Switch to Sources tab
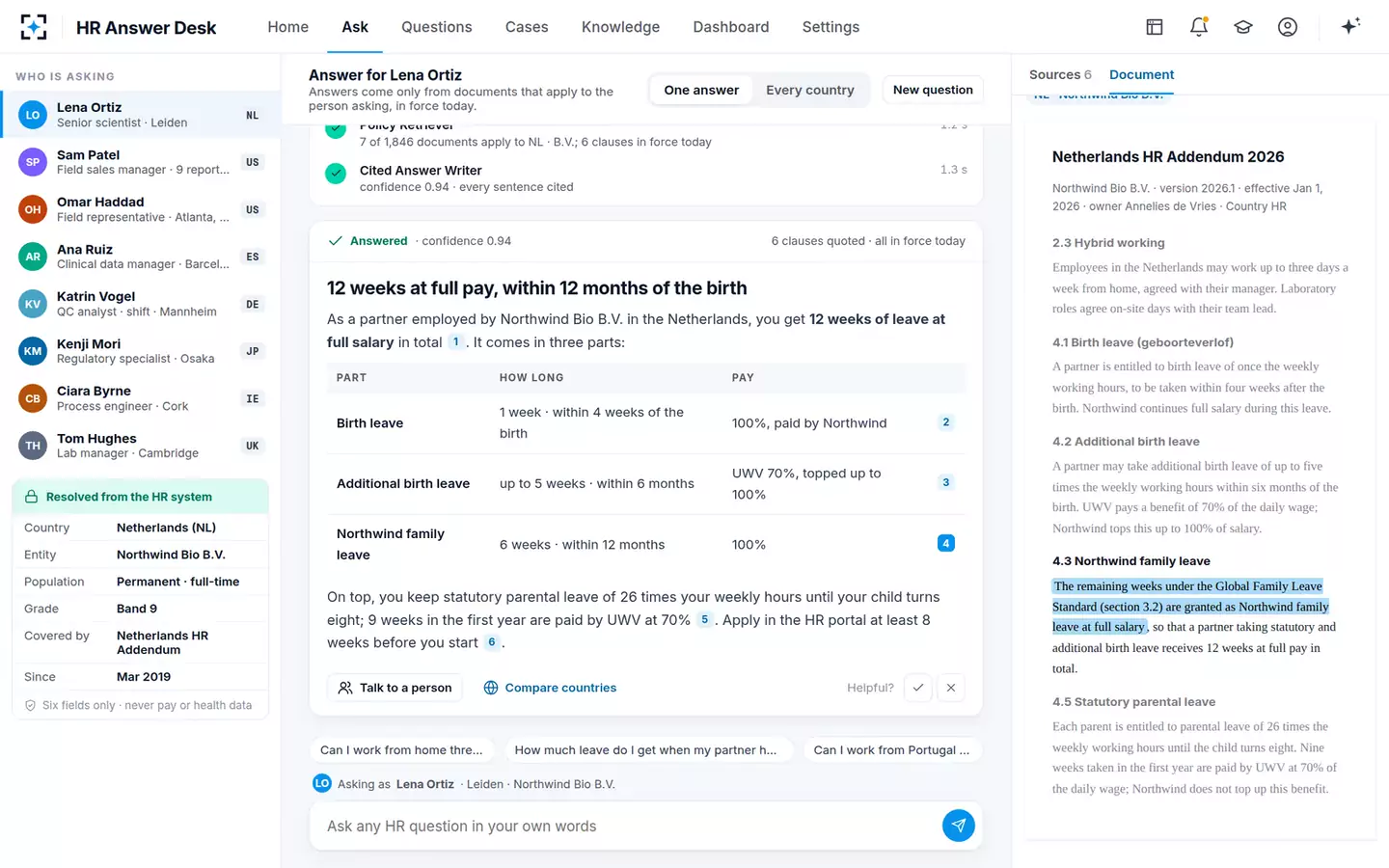This screenshot has width=1389, height=868. tap(1060, 74)
